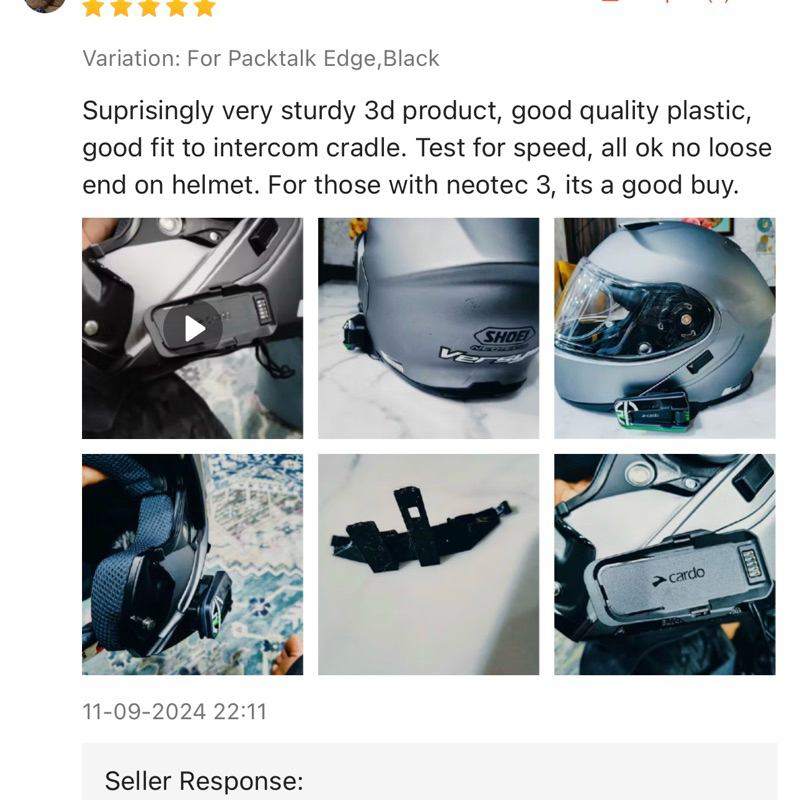The image size is (800, 800).
Task: Click the 'Variation: For Packtalk Edge,Black' text
Action: tap(261, 59)
